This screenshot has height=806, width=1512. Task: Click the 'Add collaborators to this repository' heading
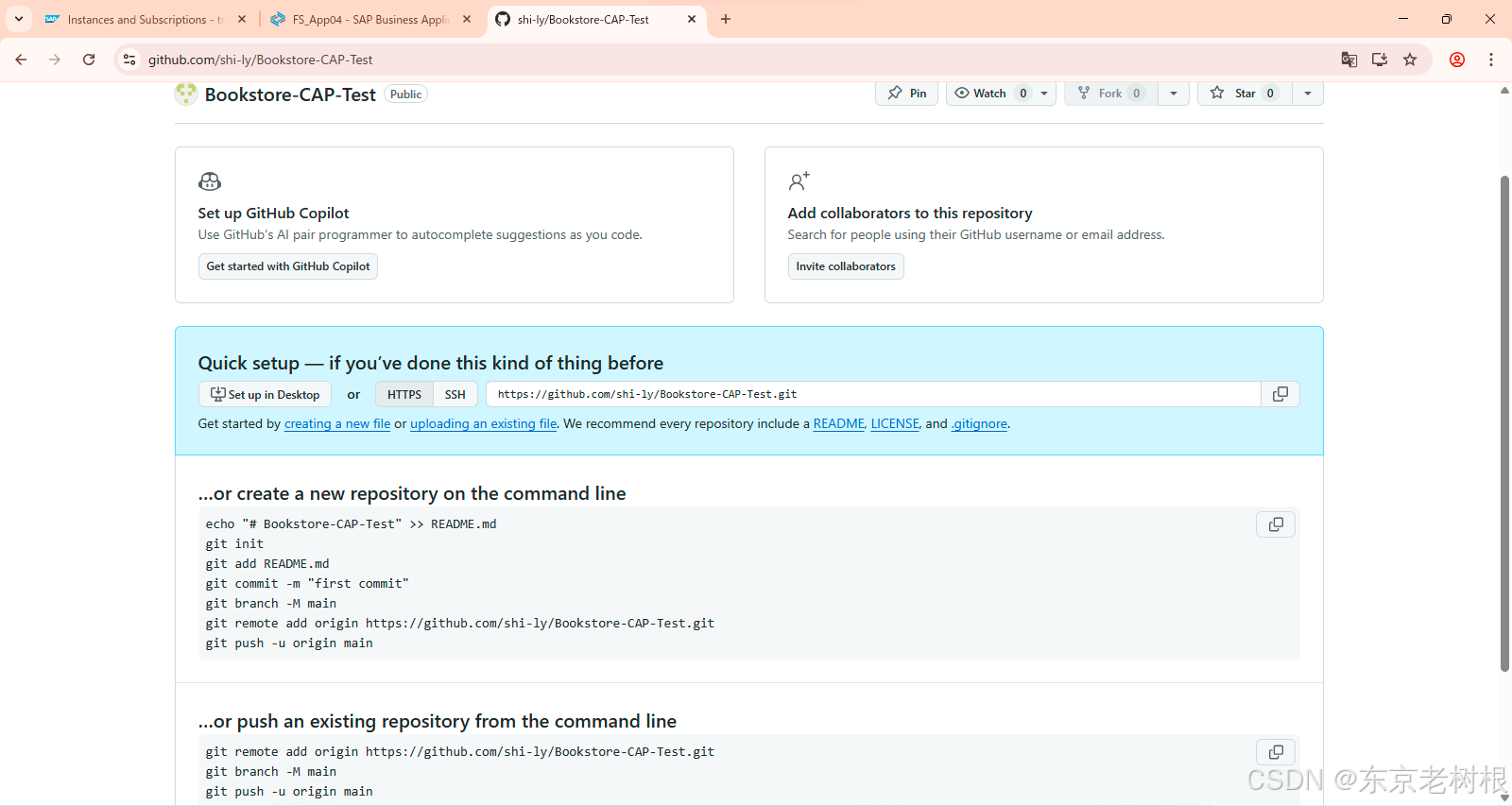pos(910,214)
